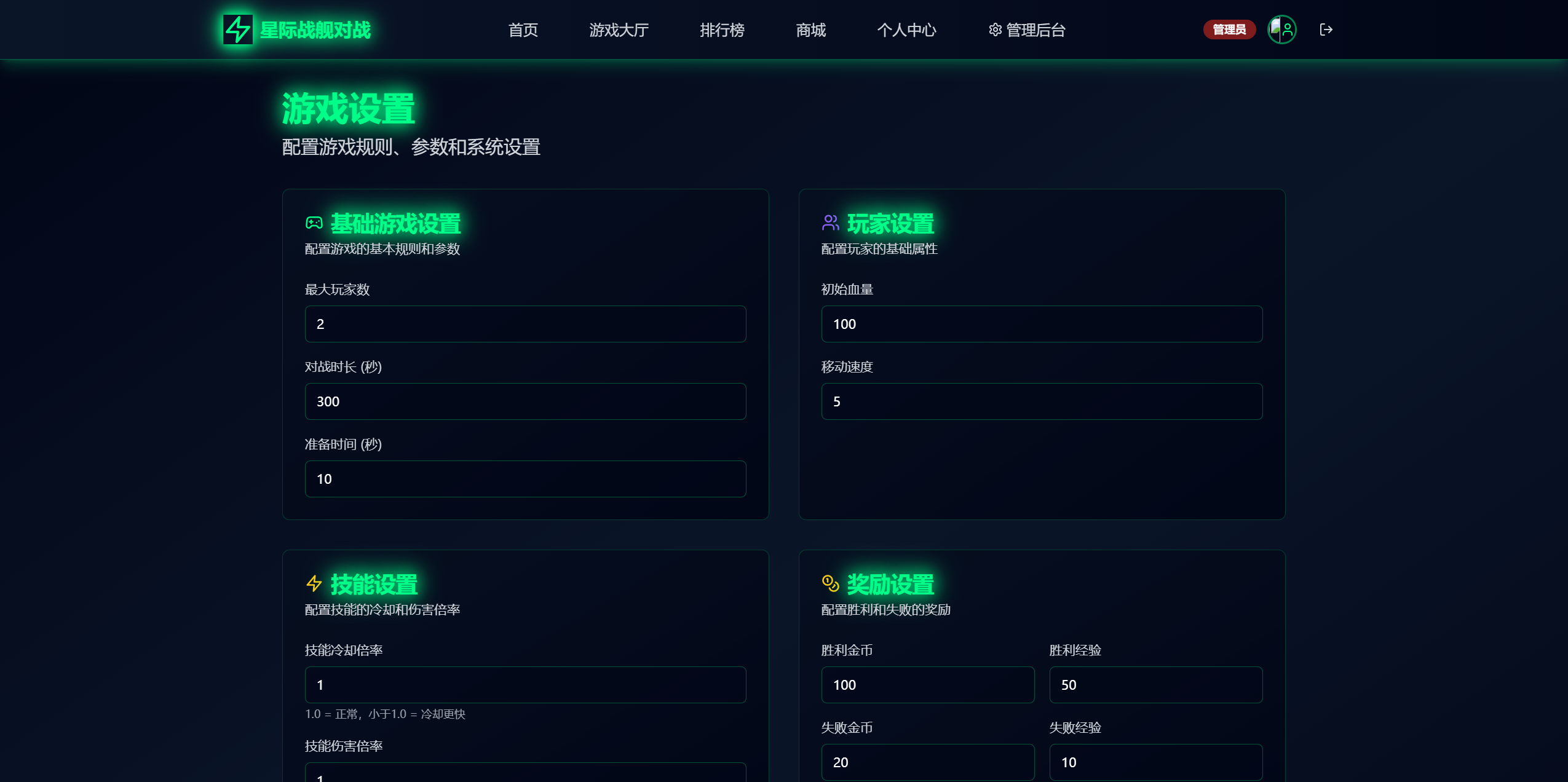The width and height of the screenshot is (1568, 782).
Task: Select the 初始血量 field
Action: [1042, 324]
